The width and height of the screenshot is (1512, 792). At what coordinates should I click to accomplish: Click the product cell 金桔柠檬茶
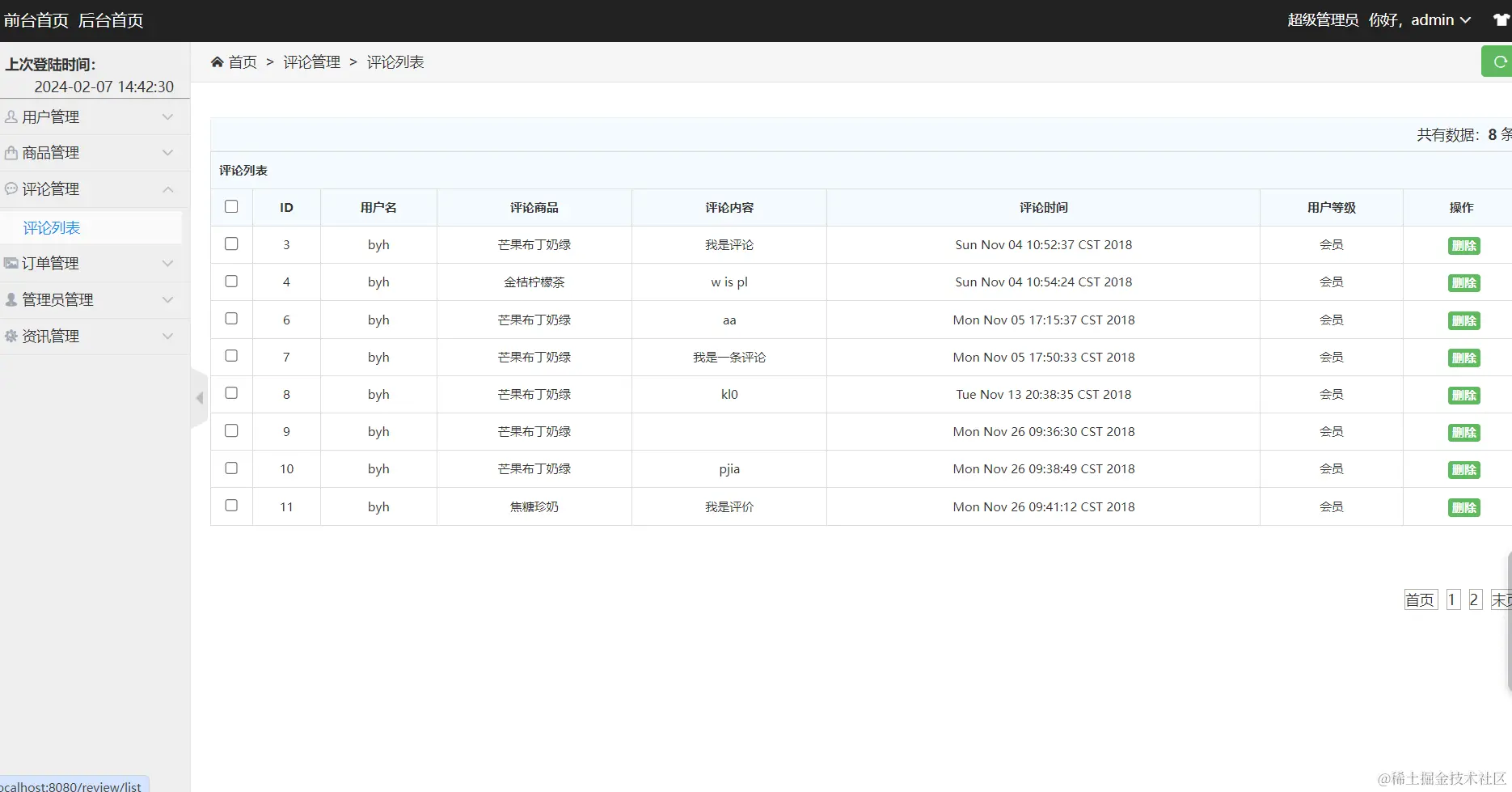coord(534,282)
